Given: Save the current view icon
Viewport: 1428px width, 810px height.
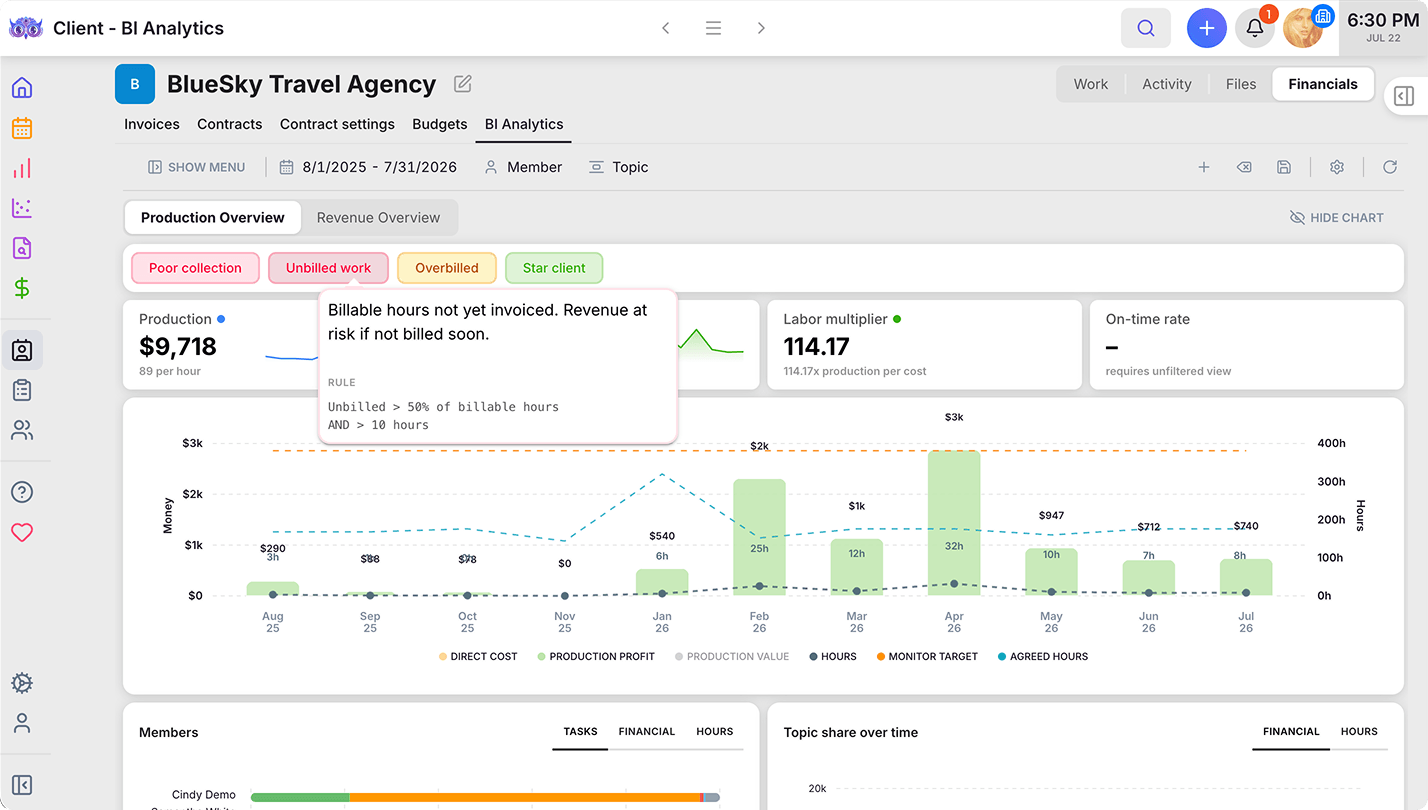Looking at the screenshot, I should click(x=1284, y=167).
